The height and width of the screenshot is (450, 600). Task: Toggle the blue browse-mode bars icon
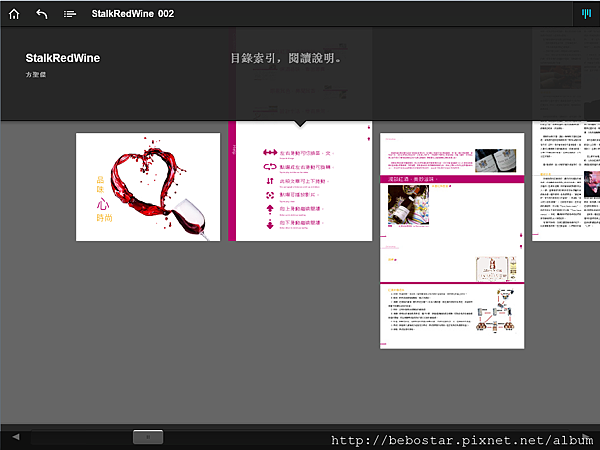pos(586,14)
